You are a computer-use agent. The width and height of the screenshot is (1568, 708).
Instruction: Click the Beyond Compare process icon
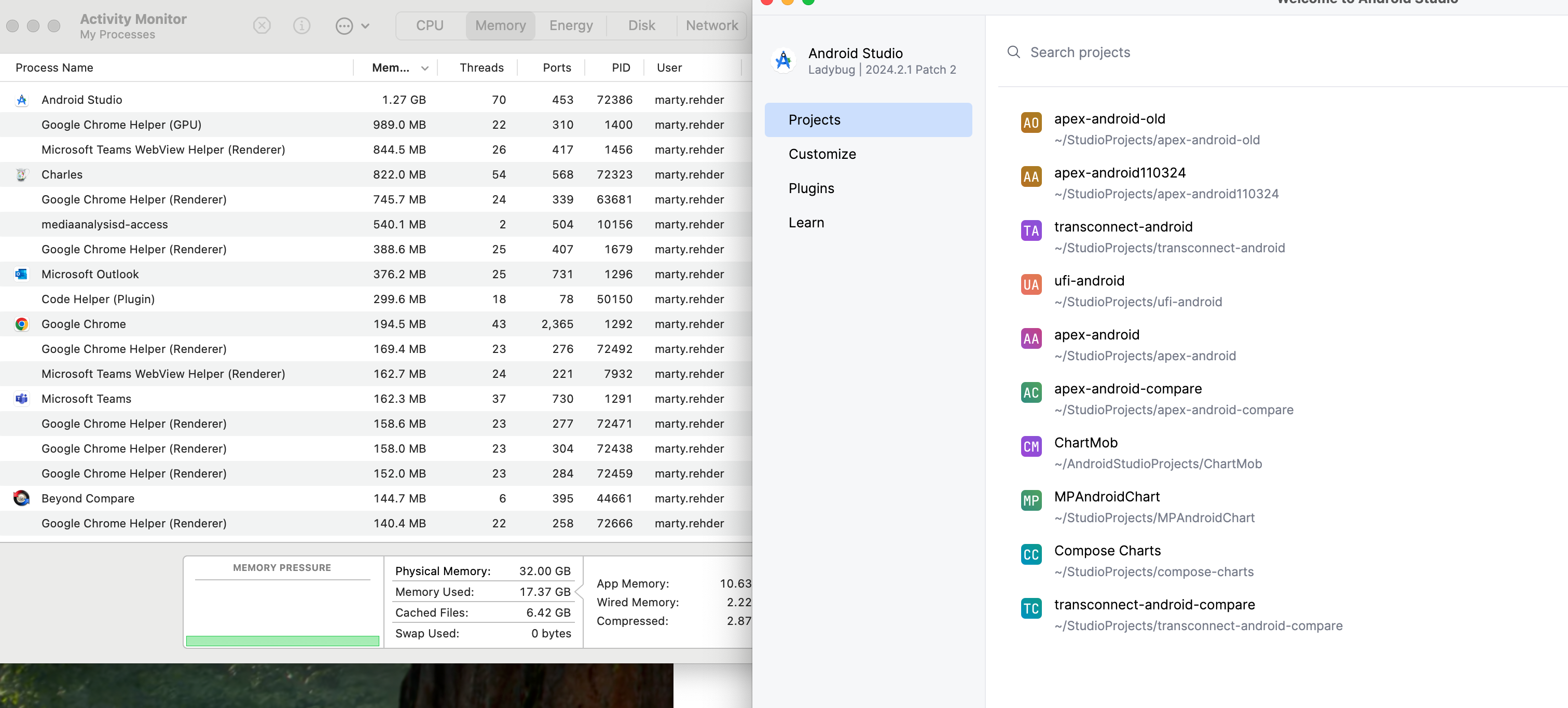[x=22, y=498]
